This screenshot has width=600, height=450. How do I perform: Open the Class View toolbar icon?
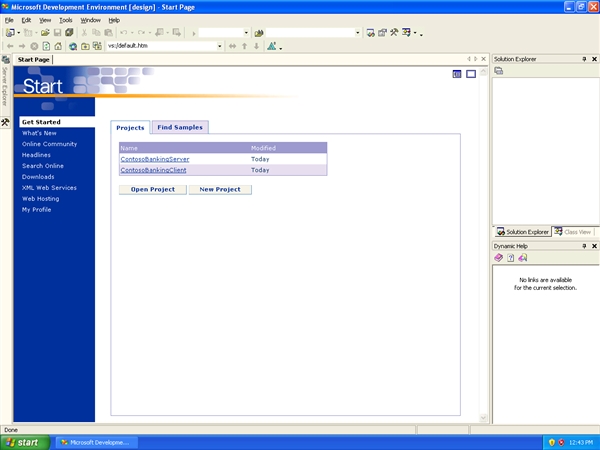pos(406,33)
